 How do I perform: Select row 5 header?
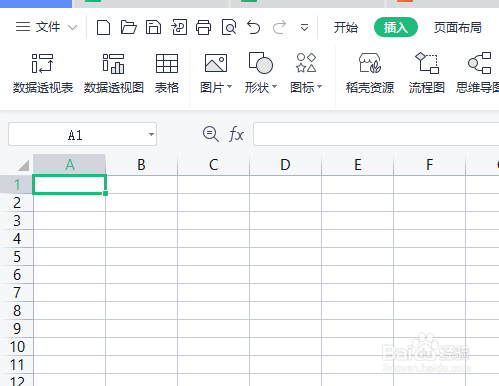[x=17, y=256]
